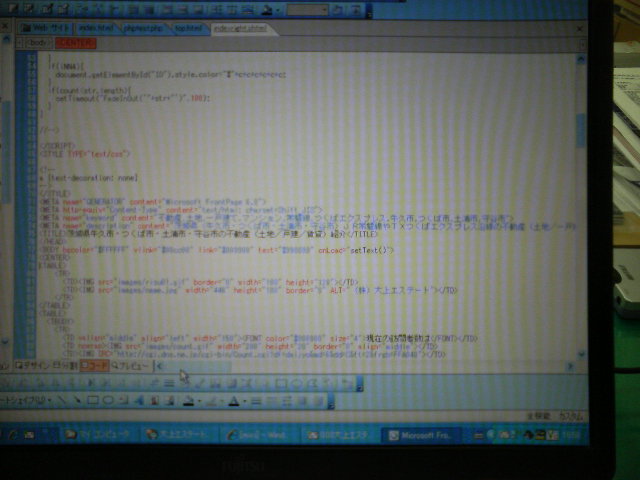Click the icon right of the top combo box
Screen dimensions: 640x480
(x=338, y=9)
